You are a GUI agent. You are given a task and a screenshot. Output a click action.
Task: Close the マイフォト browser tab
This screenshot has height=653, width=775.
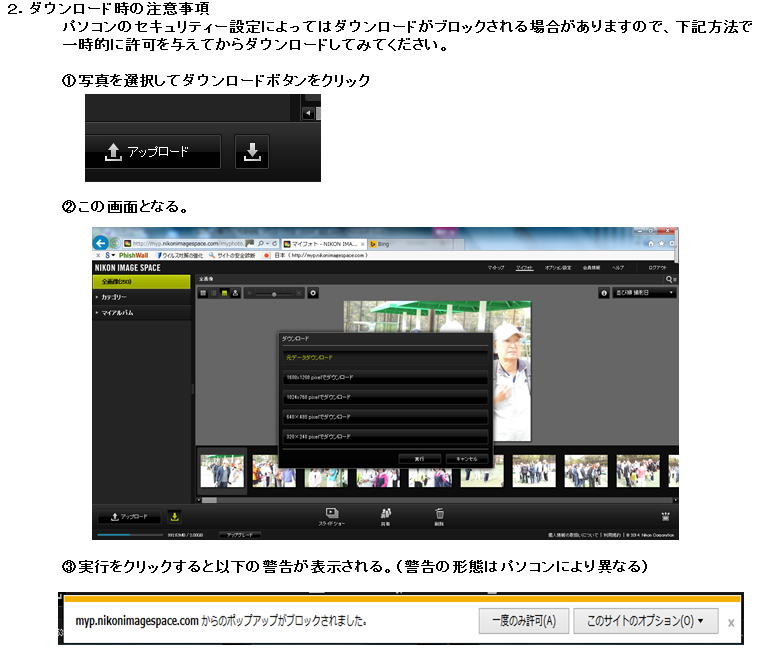(362, 244)
